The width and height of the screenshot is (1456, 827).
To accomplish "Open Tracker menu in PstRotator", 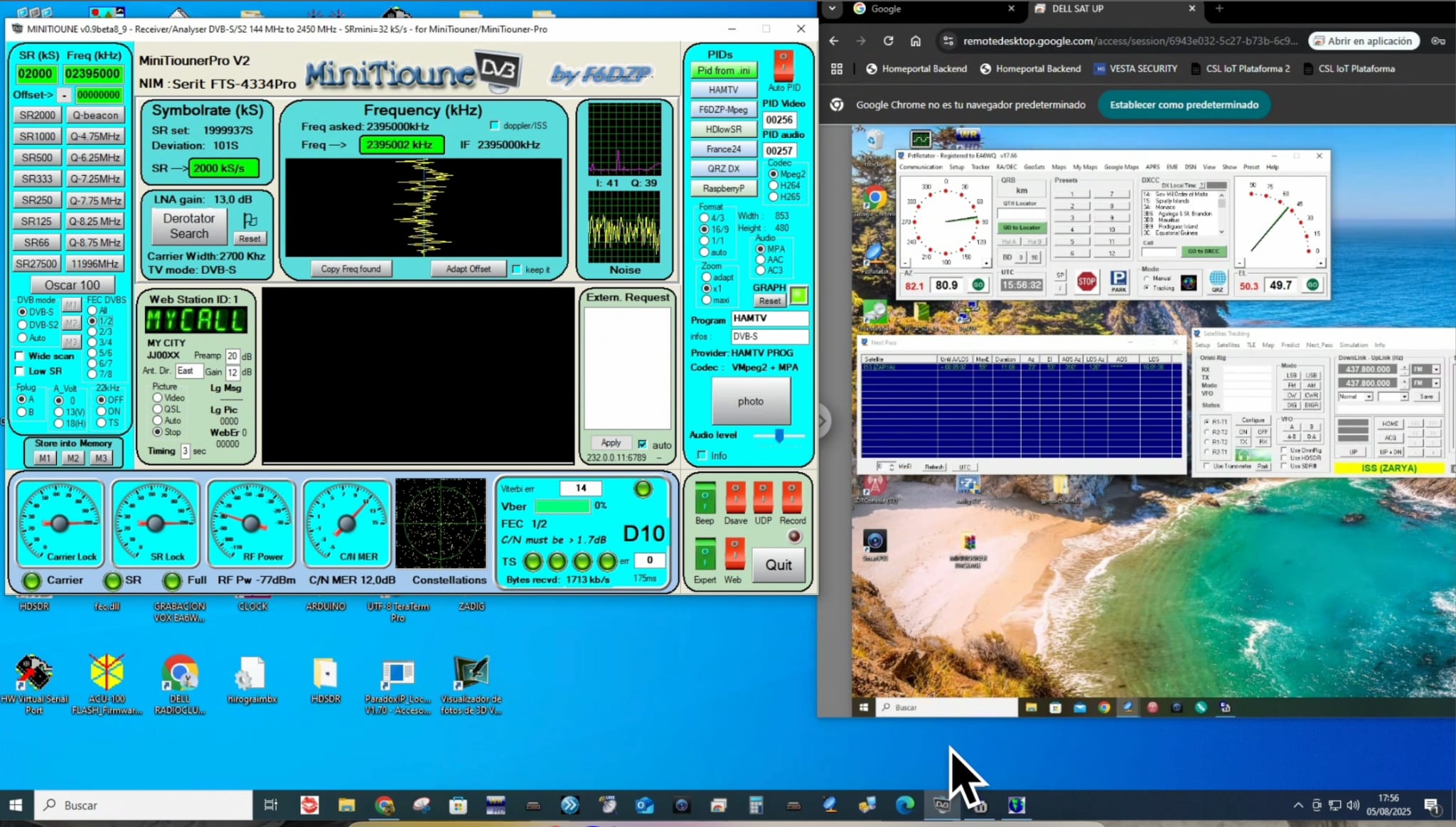I will 980,167.
